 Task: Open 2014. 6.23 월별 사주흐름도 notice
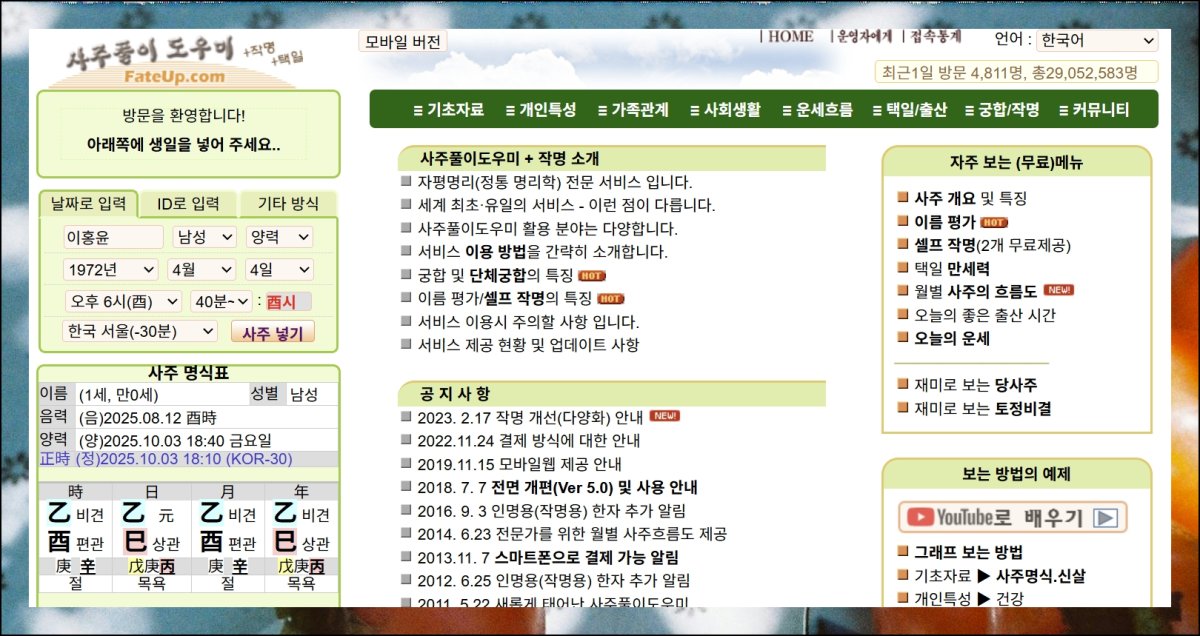[x=572, y=534]
